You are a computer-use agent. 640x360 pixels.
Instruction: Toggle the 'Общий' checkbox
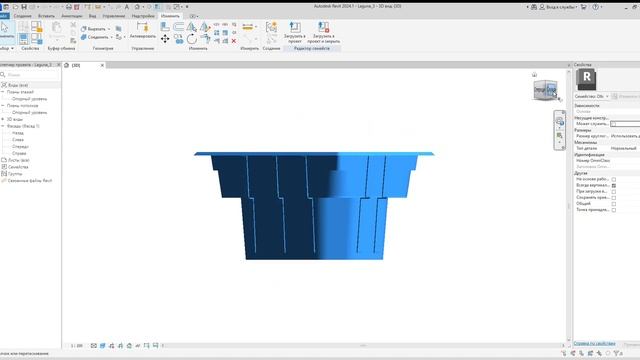pyautogui.click(x=613, y=204)
